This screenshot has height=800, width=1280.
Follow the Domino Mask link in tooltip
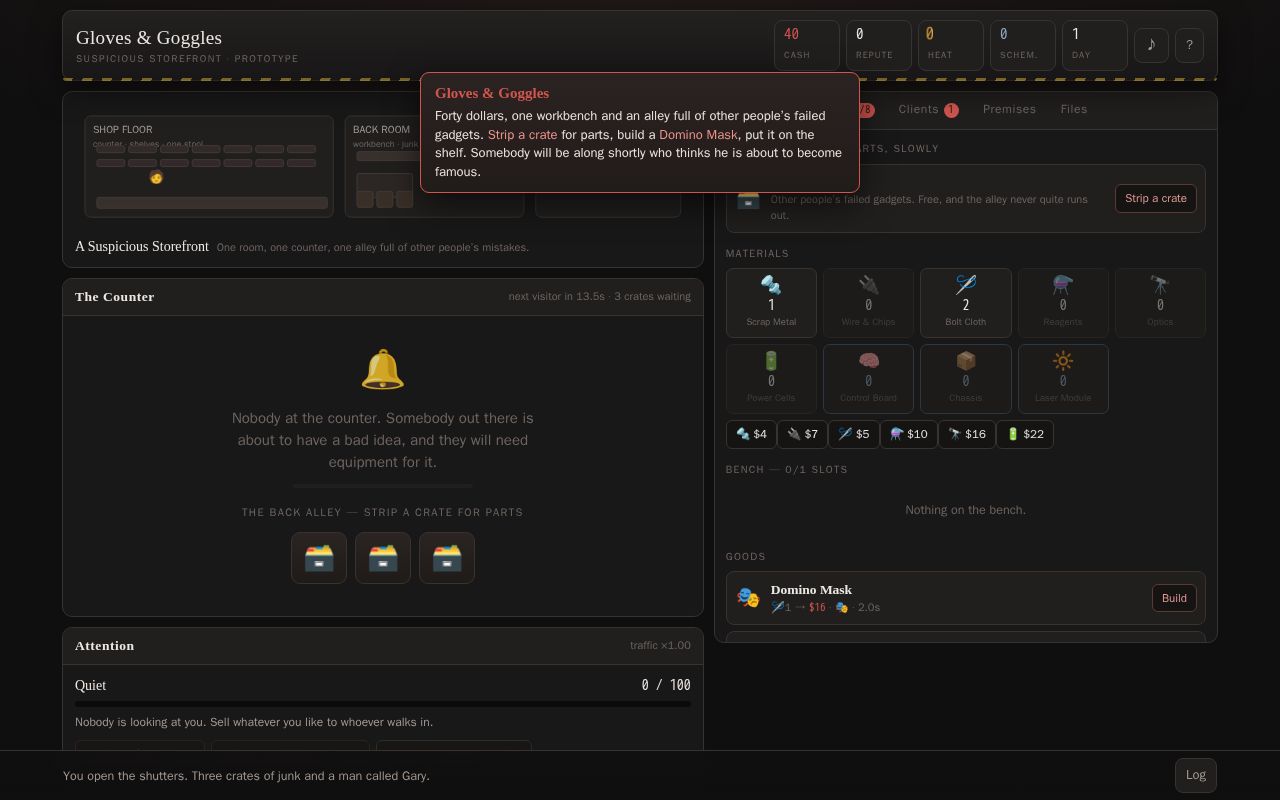(x=698, y=134)
